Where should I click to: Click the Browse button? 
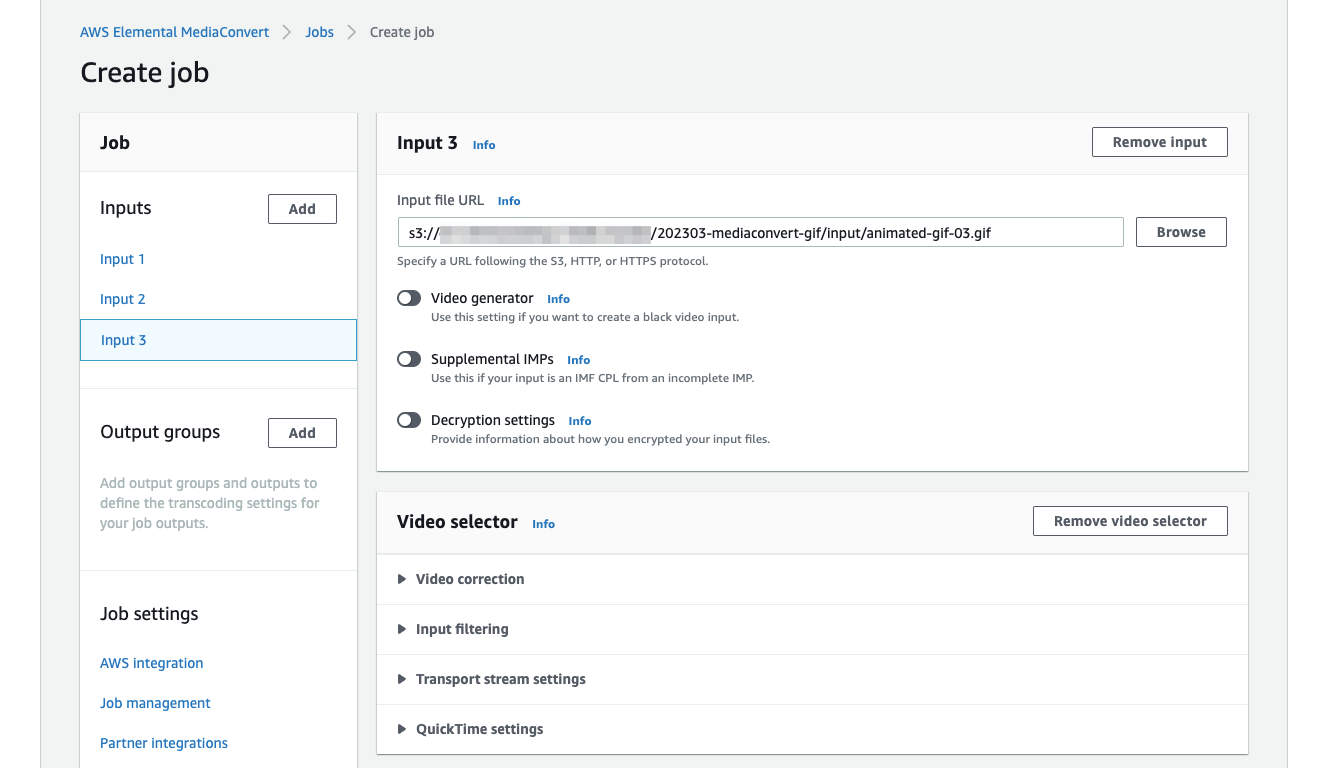(1181, 232)
